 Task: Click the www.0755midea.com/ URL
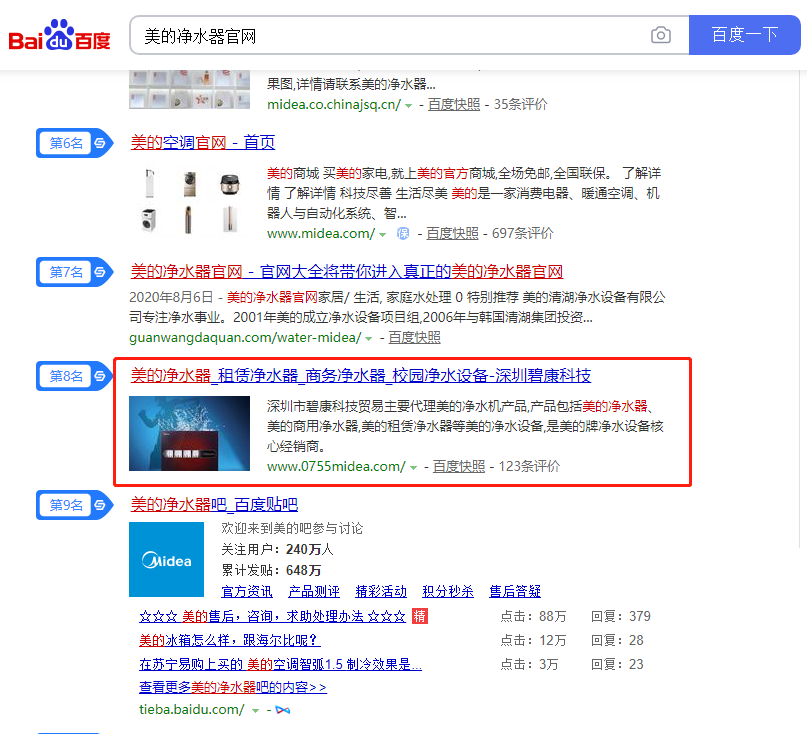336,466
